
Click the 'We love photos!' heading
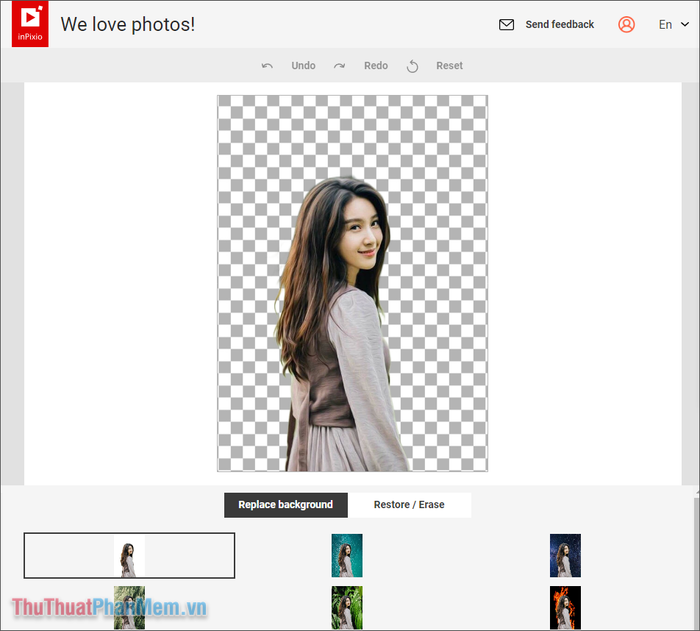[x=128, y=25]
